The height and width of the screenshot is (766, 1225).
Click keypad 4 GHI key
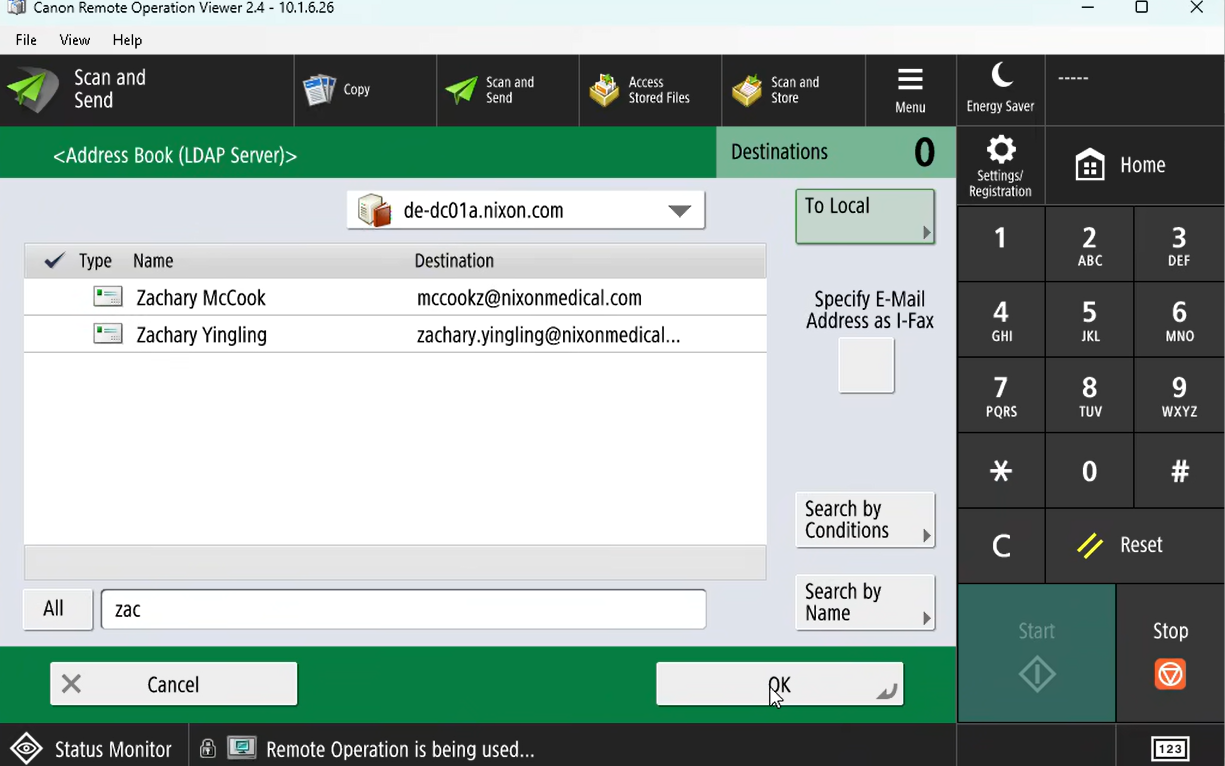[1001, 320]
